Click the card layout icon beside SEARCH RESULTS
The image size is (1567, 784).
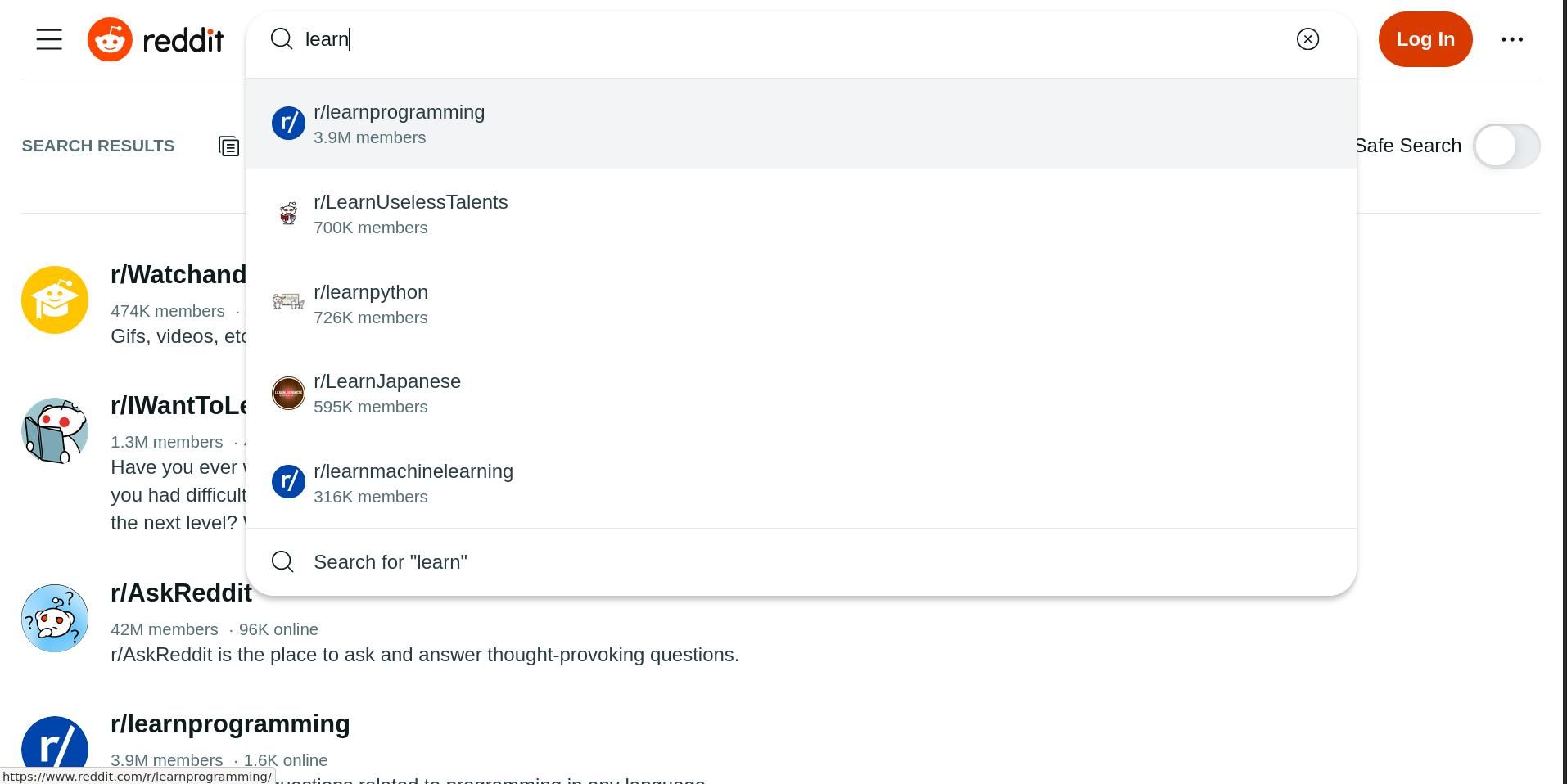pyautogui.click(x=228, y=146)
